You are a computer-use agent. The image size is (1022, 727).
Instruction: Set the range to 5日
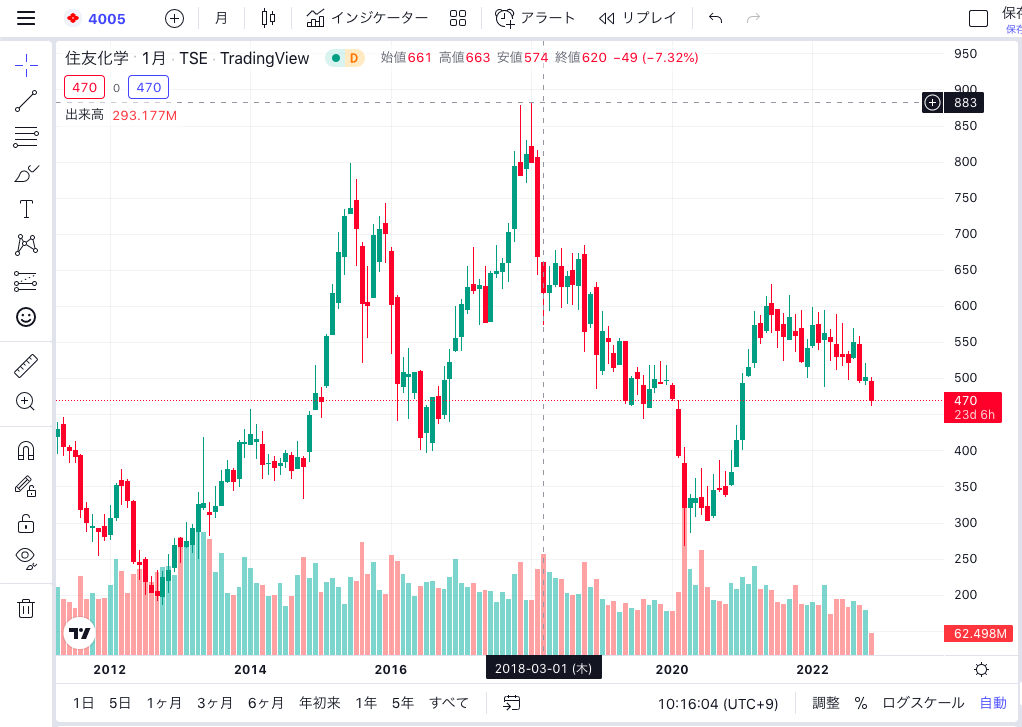point(120,703)
